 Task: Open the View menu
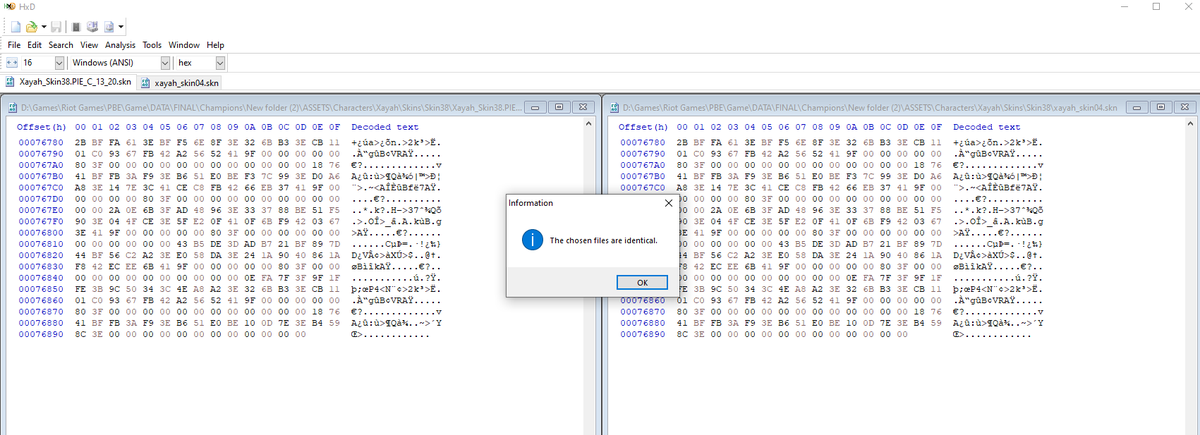coord(88,45)
